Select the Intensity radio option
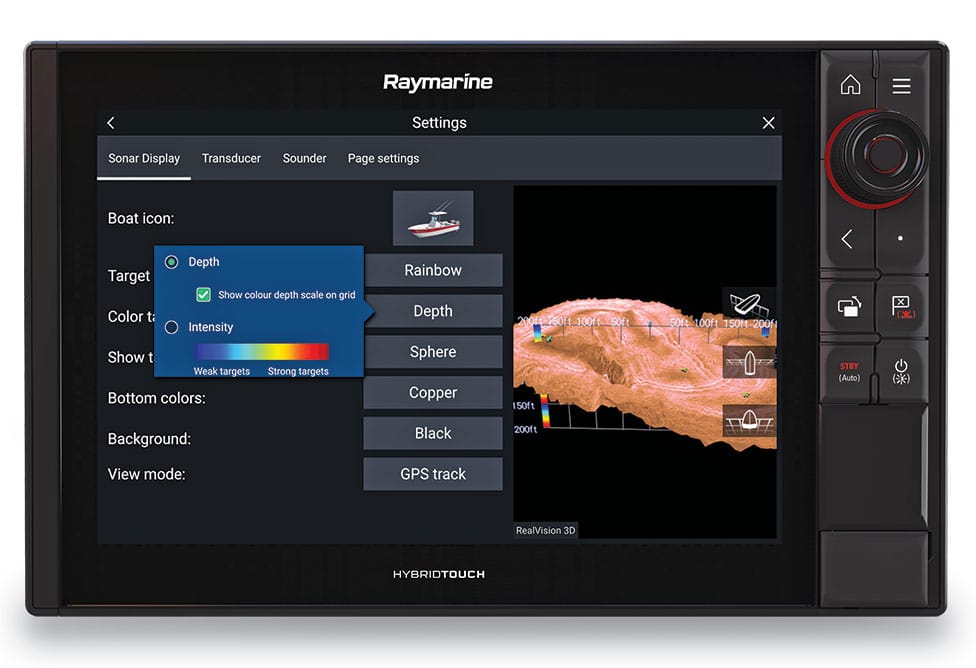This screenshot has width=976, height=668. tap(172, 327)
